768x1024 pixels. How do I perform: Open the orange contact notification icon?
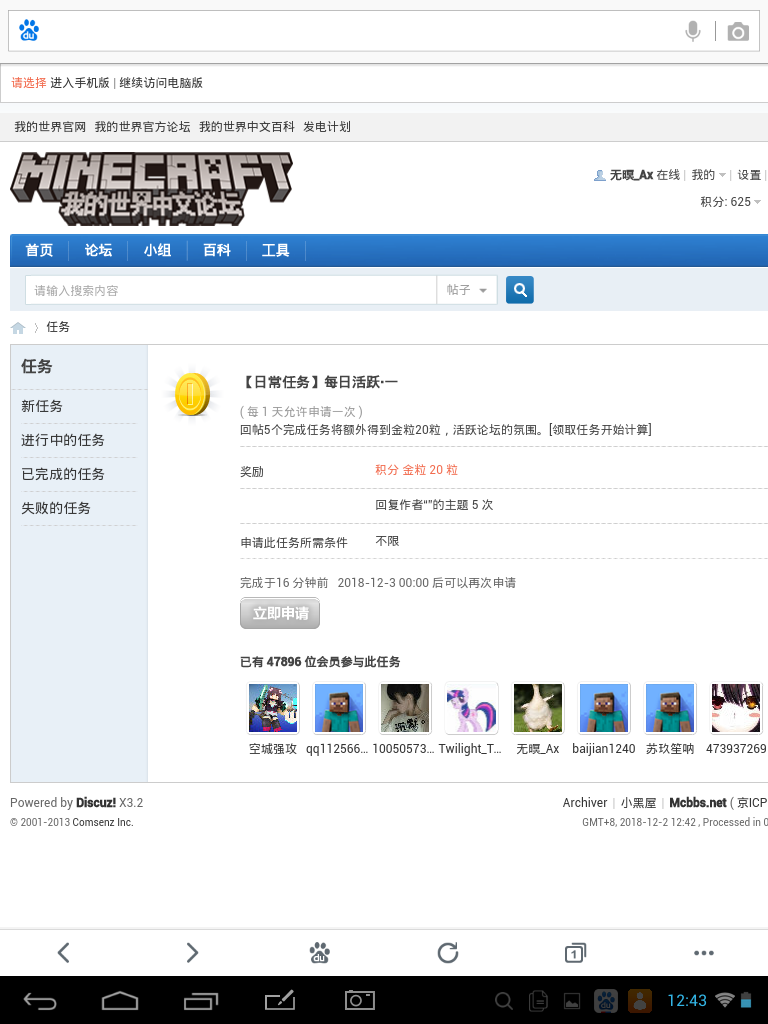click(640, 1000)
